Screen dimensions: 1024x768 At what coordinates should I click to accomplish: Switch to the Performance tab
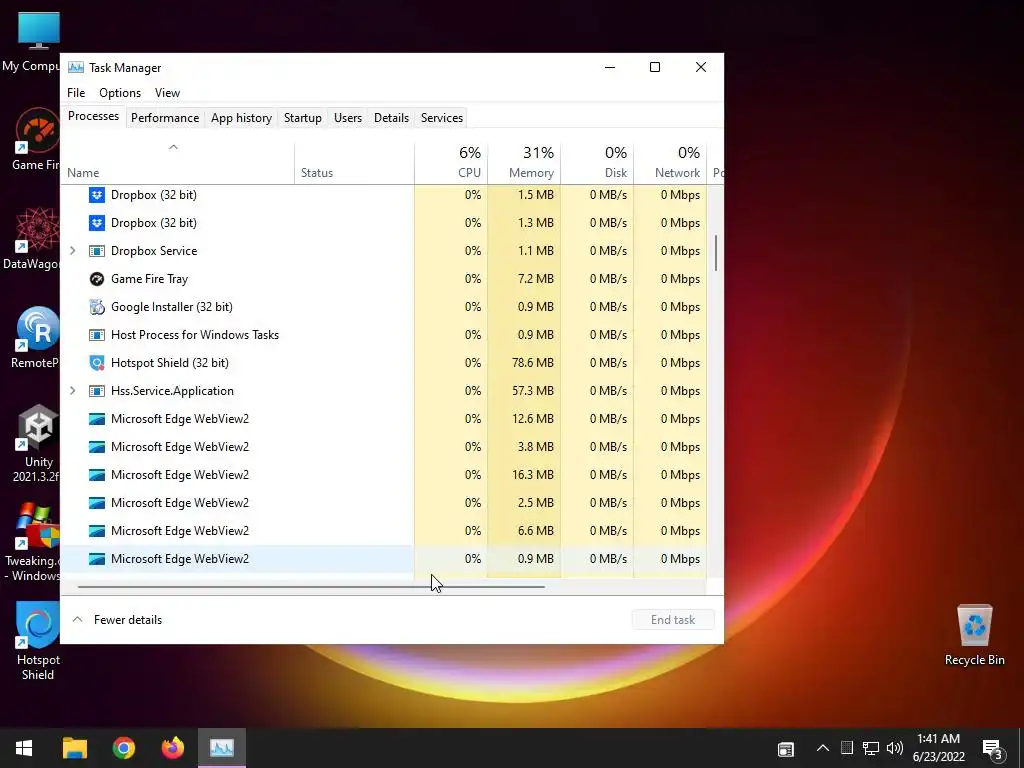(165, 118)
